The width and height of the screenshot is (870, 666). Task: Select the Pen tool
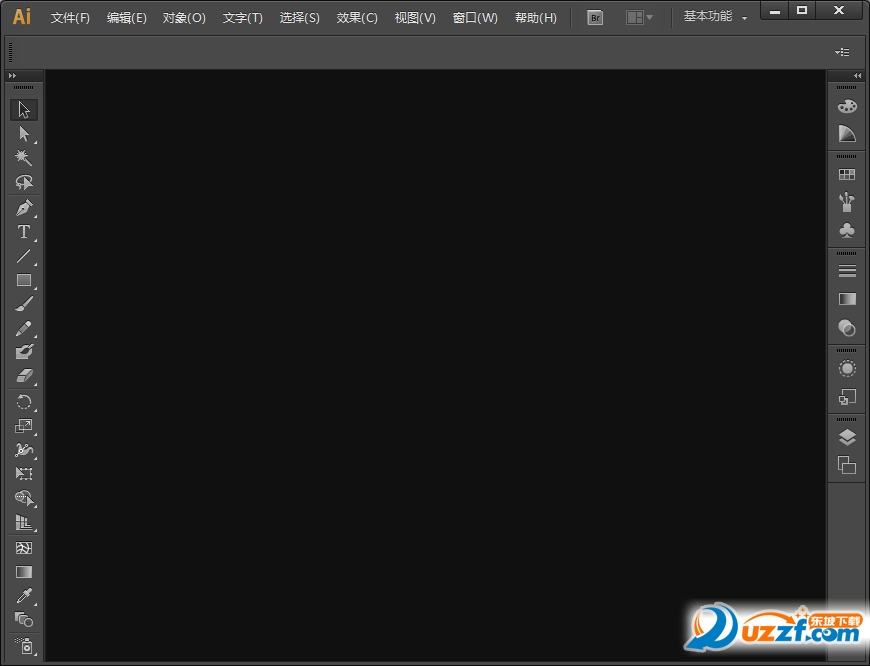coord(24,208)
